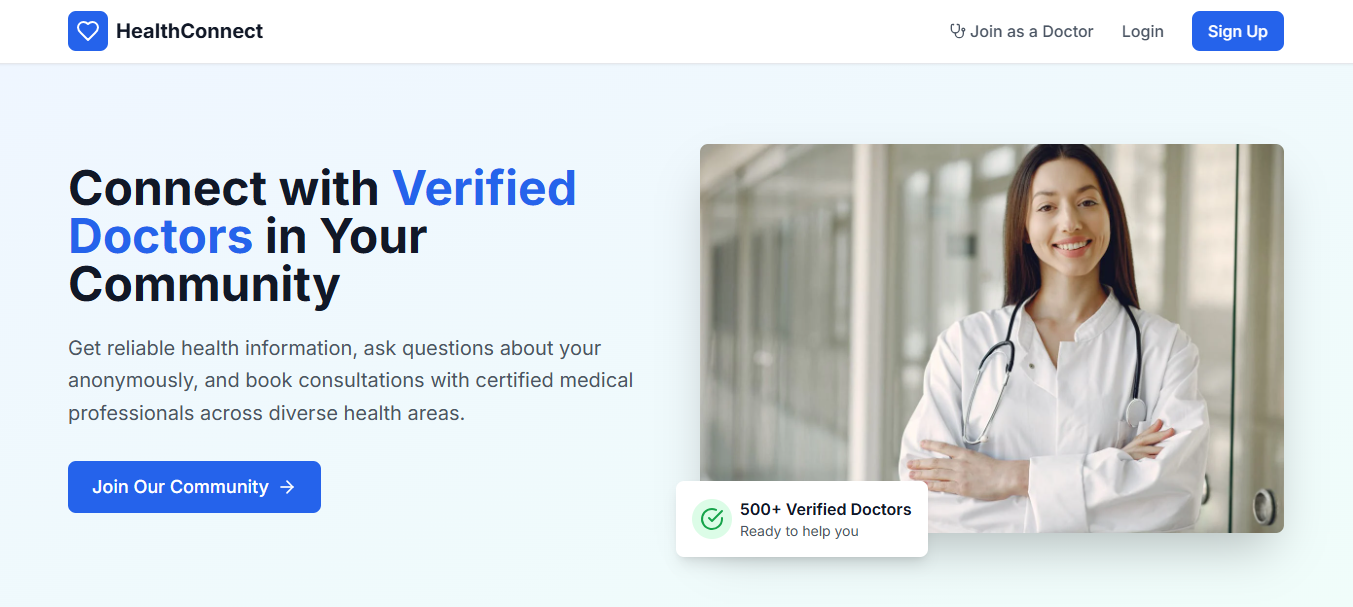Image resolution: width=1353 pixels, height=607 pixels.
Task: Select the HealthConnect brand name text
Action: 189,31
